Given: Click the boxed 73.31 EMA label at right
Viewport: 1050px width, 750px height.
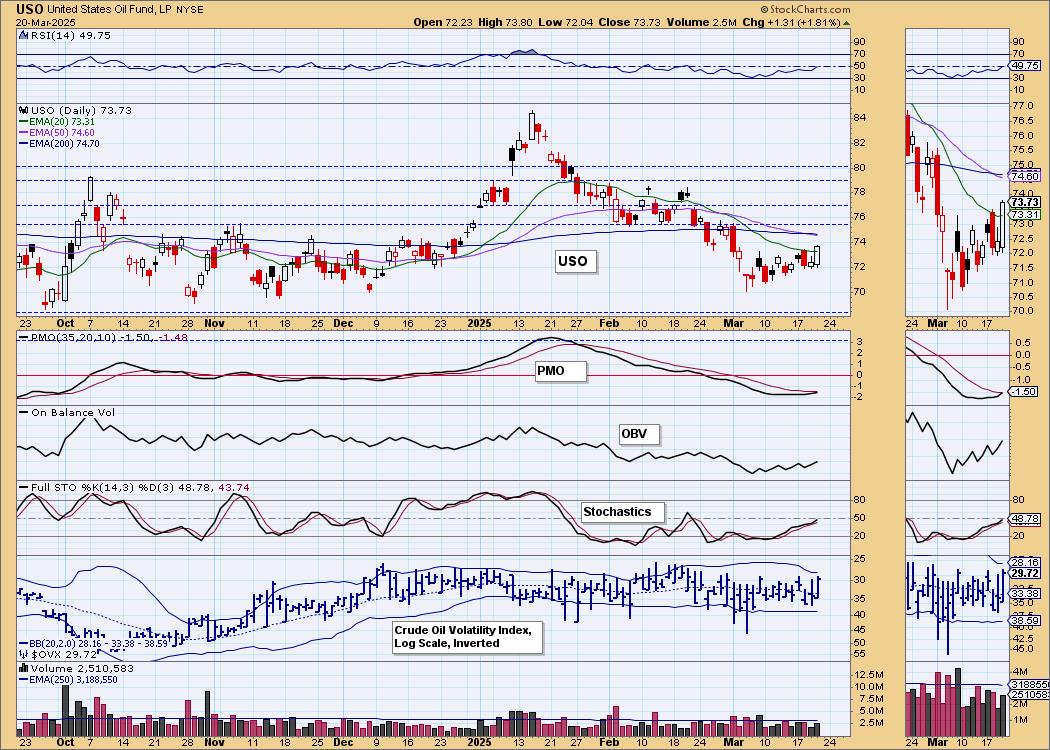Looking at the screenshot, I should [1026, 214].
